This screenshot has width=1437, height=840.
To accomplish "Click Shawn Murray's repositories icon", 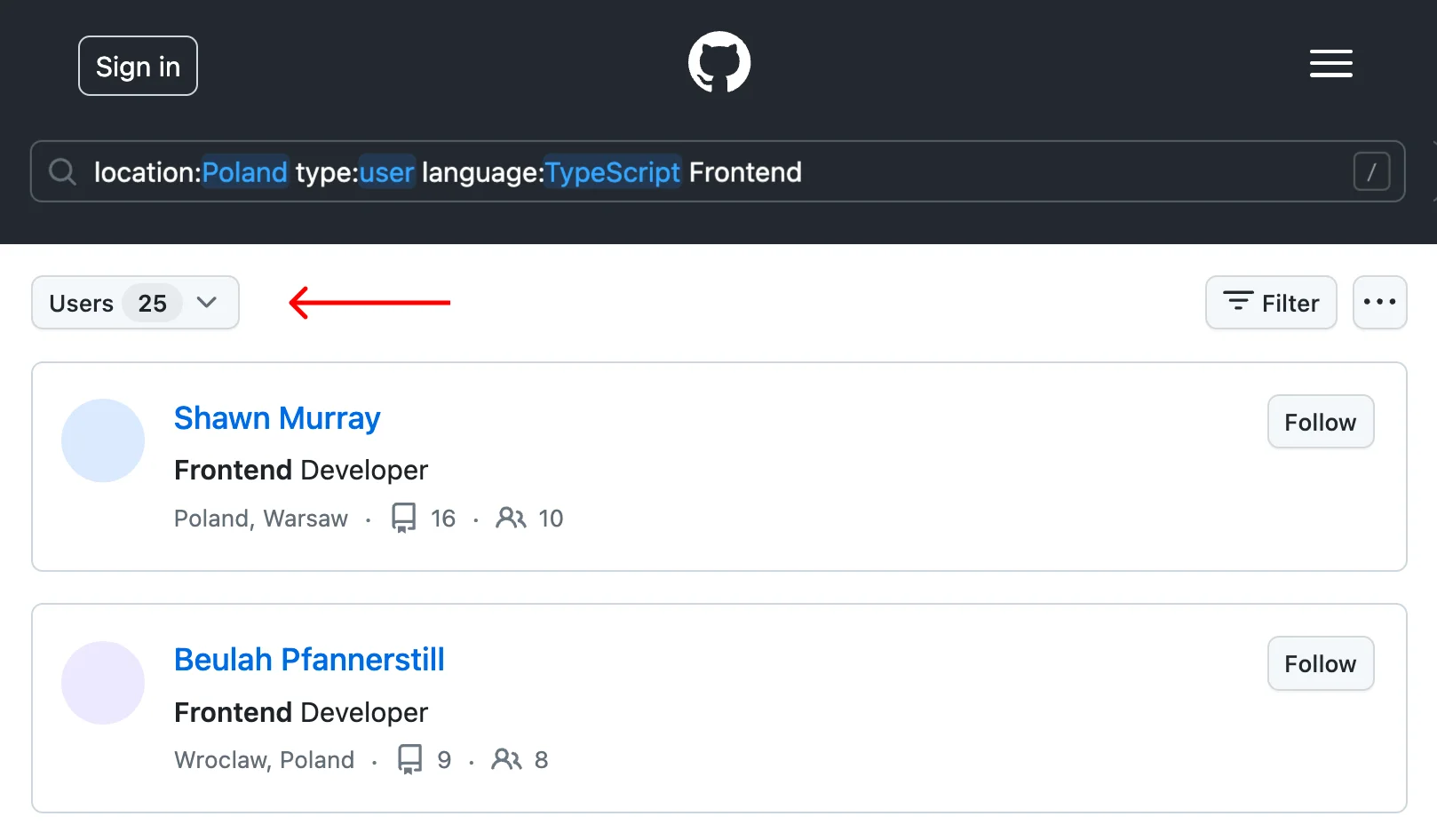I will (404, 518).
